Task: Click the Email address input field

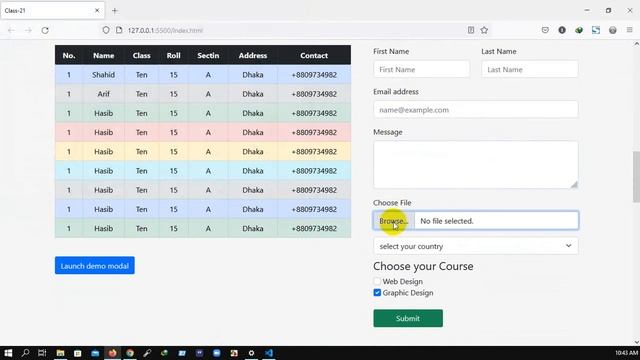Action: point(476,110)
